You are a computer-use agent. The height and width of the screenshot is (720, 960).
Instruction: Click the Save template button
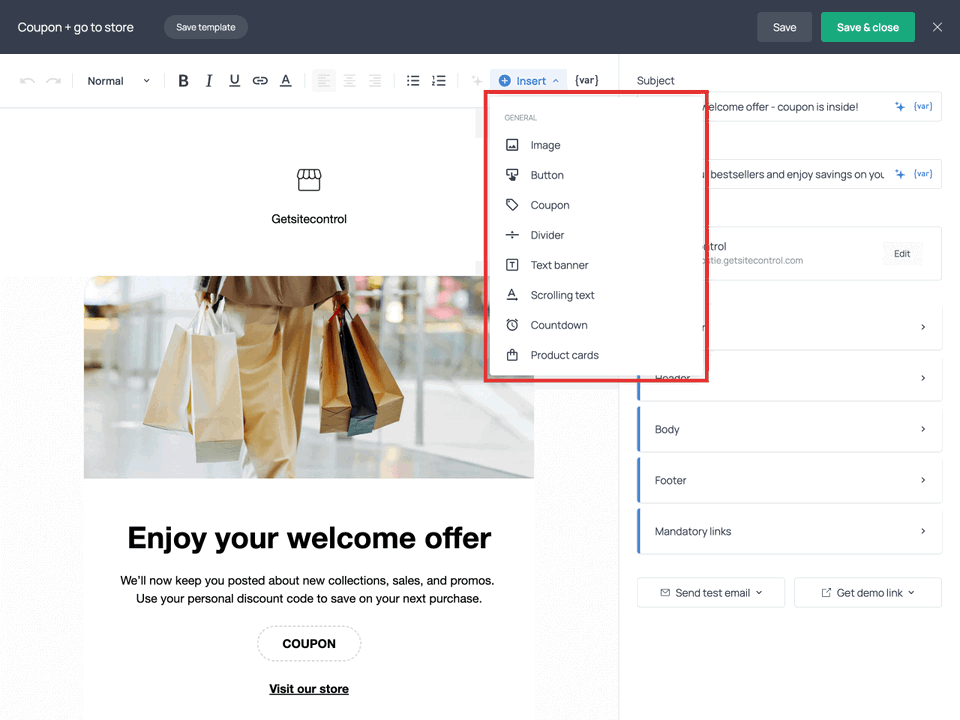click(205, 27)
